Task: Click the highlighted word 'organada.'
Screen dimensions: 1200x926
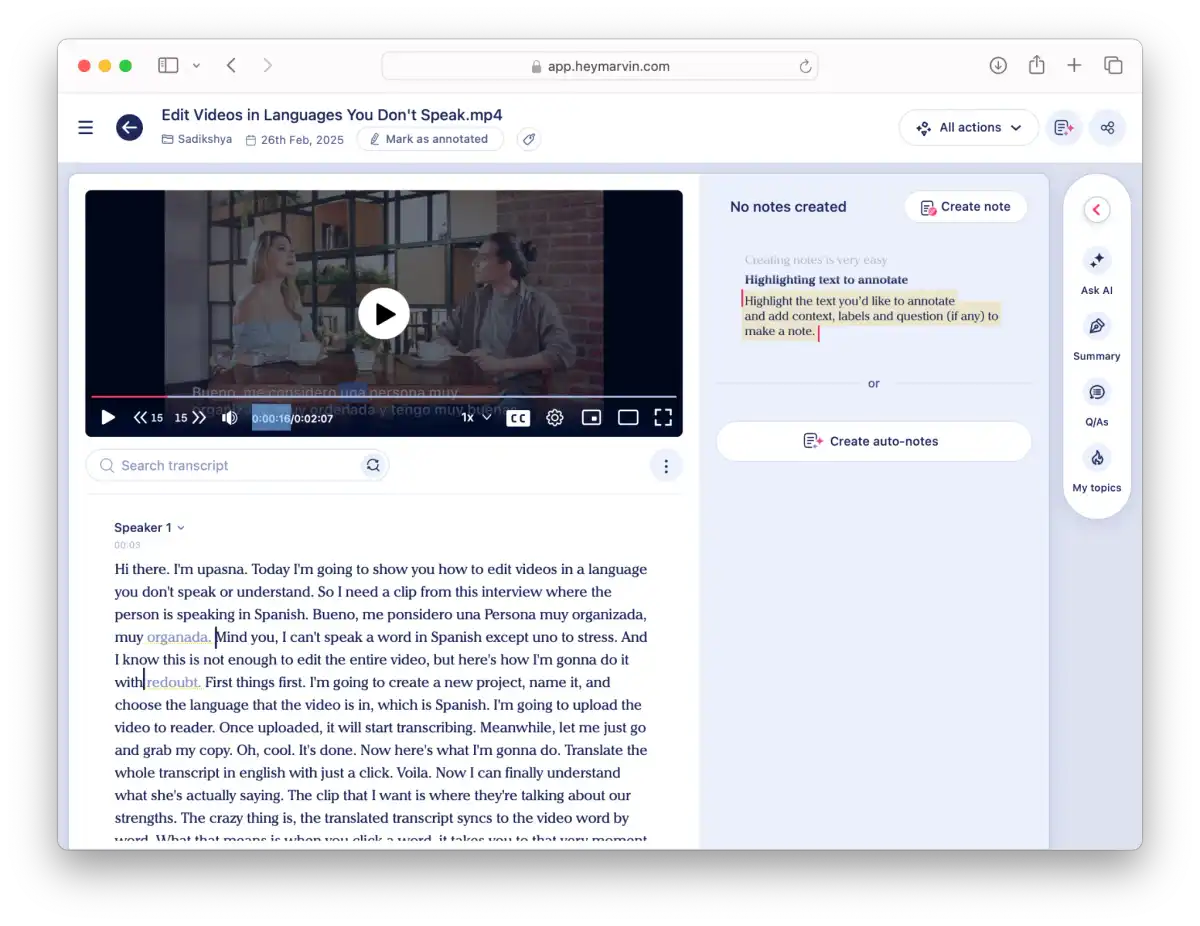Action: click(179, 637)
